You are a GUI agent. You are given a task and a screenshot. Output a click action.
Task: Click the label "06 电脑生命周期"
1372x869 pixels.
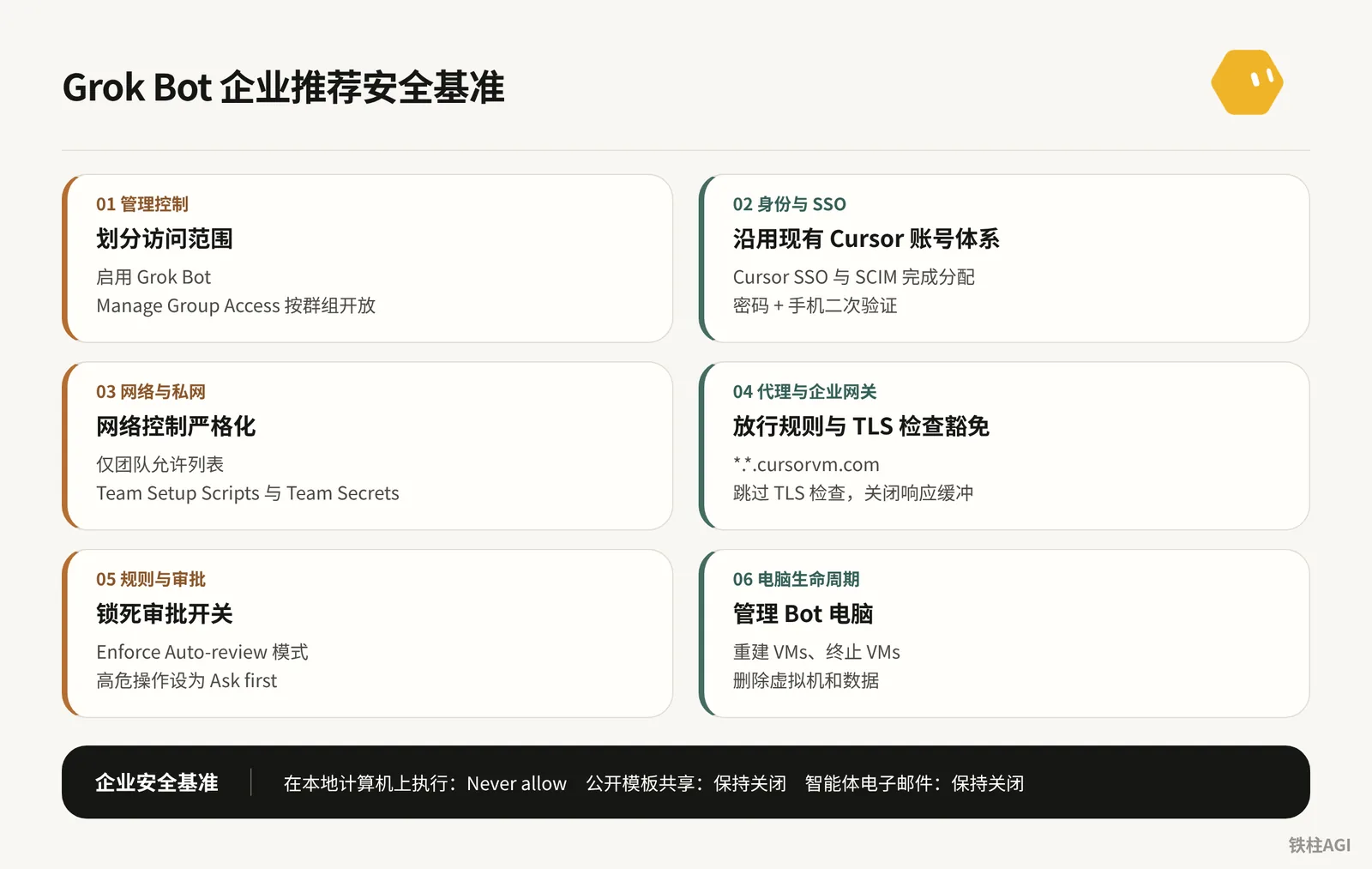(796, 580)
